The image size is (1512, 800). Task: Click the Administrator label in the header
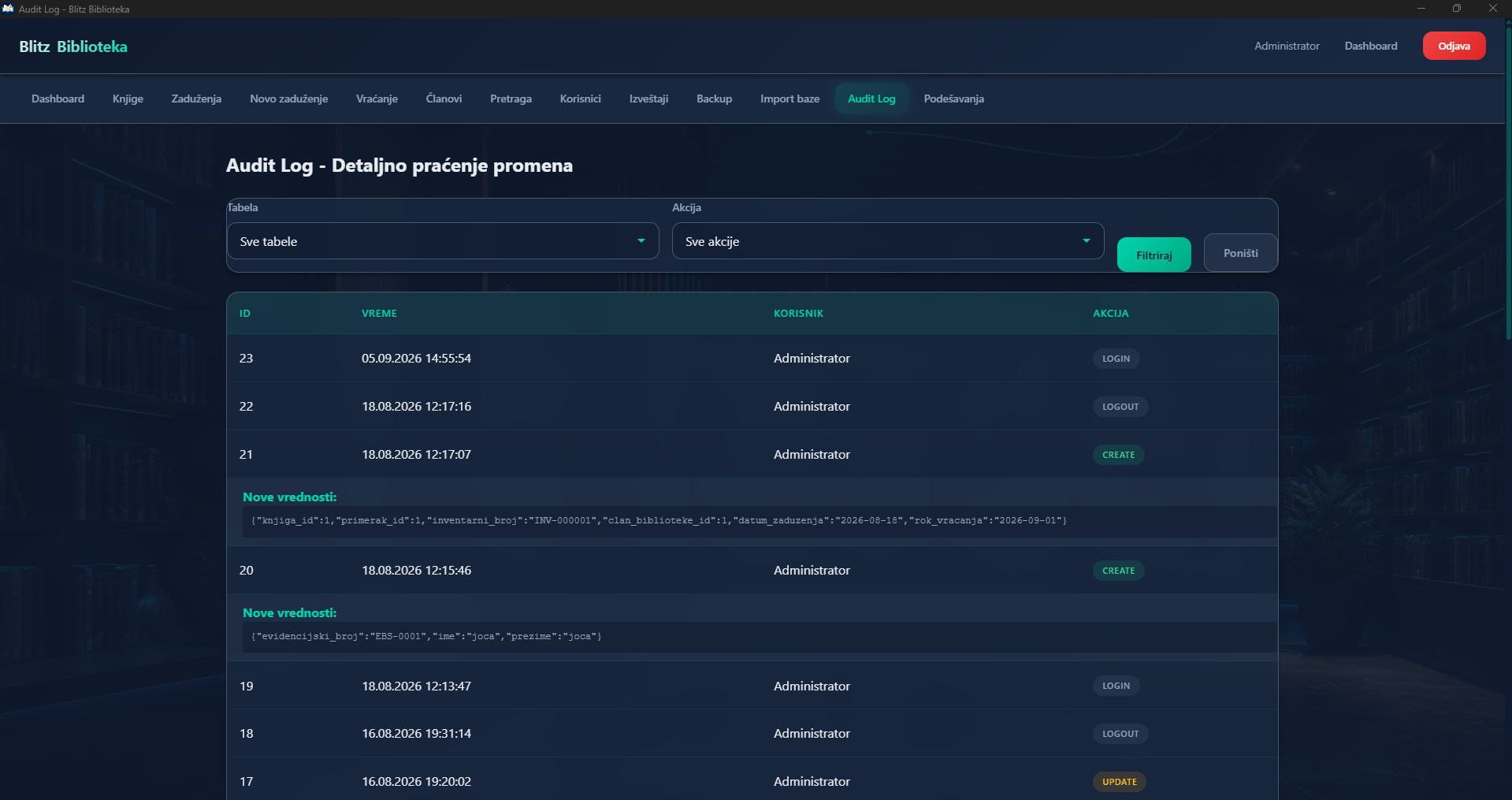[1287, 46]
